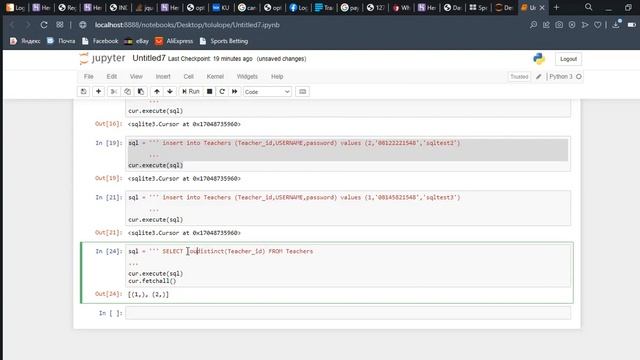This screenshot has width=640, height=360.
Task: Click the Out[19] sqlite3.Cursor output text
Action: pos(184,178)
